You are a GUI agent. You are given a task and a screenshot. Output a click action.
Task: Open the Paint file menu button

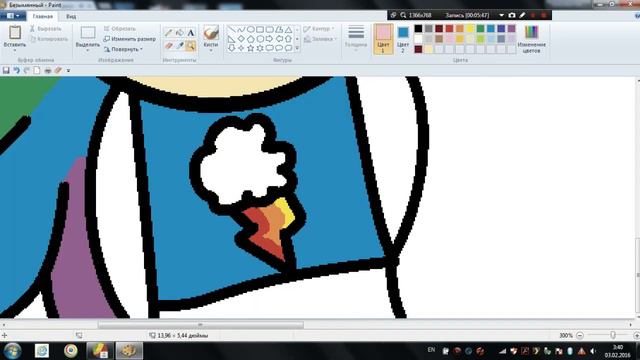13,16
